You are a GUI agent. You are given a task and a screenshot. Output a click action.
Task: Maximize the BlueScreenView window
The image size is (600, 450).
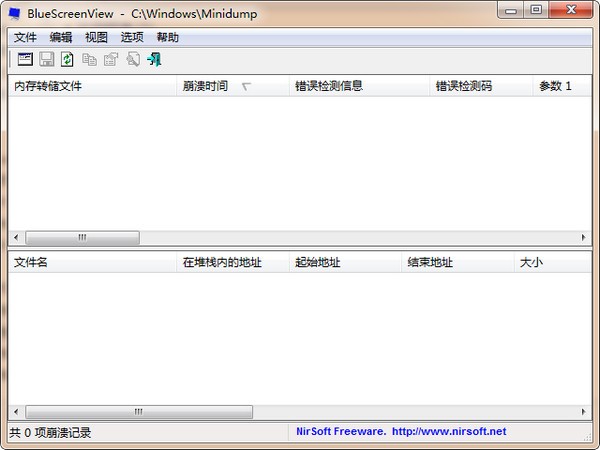pos(536,10)
